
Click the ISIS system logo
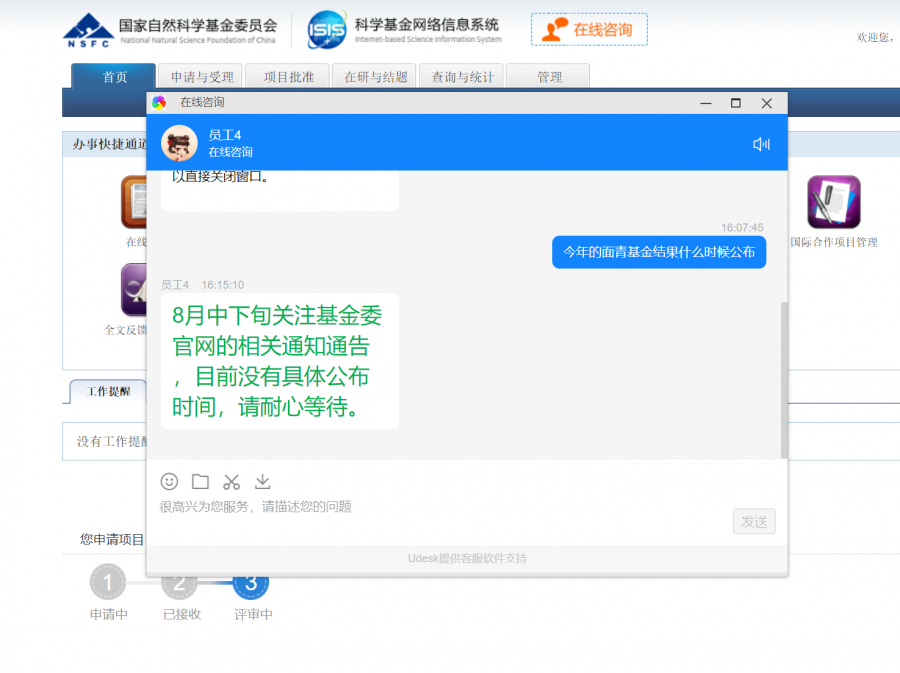pos(327,30)
